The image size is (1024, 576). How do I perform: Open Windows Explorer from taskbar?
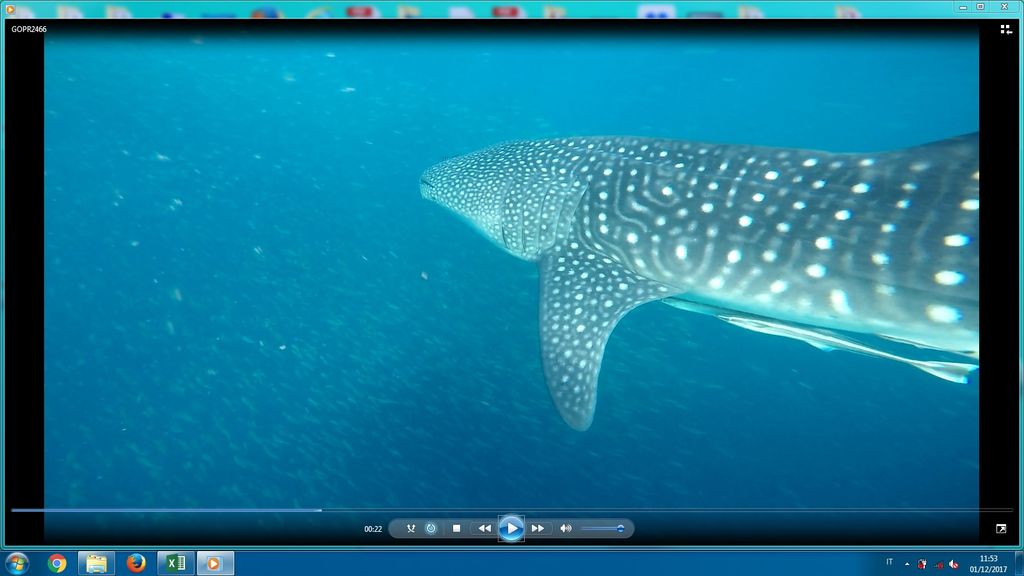click(96, 563)
